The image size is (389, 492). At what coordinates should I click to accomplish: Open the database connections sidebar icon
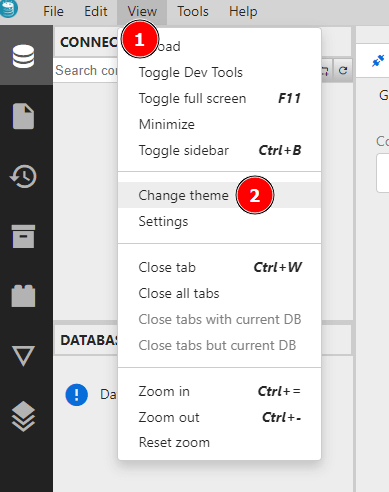click(x=23, y=56)
